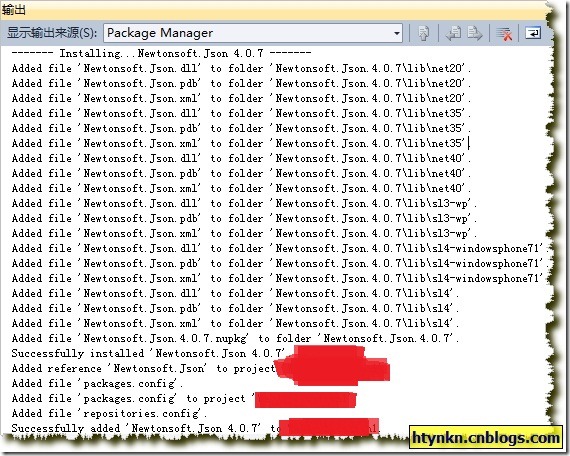Click the Find Message in Code icon
The width and height of the screenshot is (570, 456).
pyautogui.click(x=424, y=33)
